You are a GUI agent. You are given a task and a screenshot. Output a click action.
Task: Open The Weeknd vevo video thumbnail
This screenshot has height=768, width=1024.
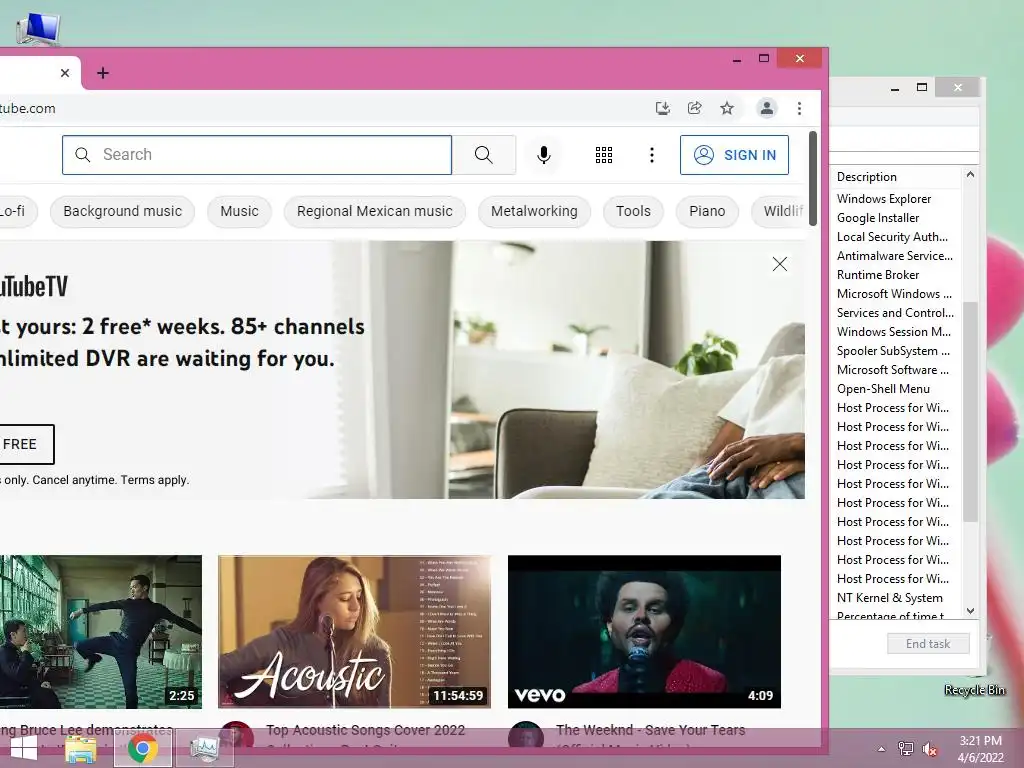[644, 632]
